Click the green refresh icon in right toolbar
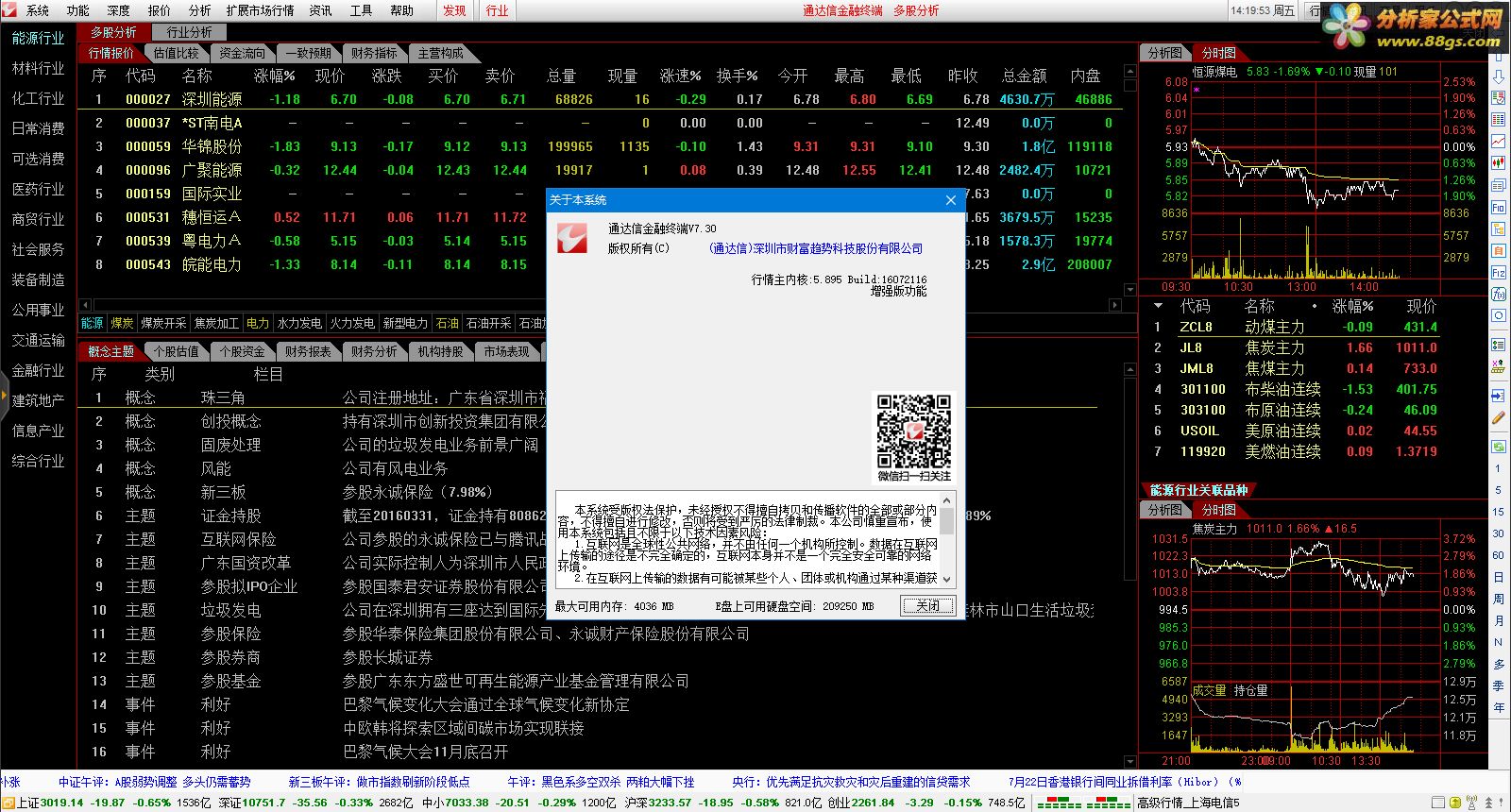Screen dimensions: 1511x812 tap(1499, 447)
